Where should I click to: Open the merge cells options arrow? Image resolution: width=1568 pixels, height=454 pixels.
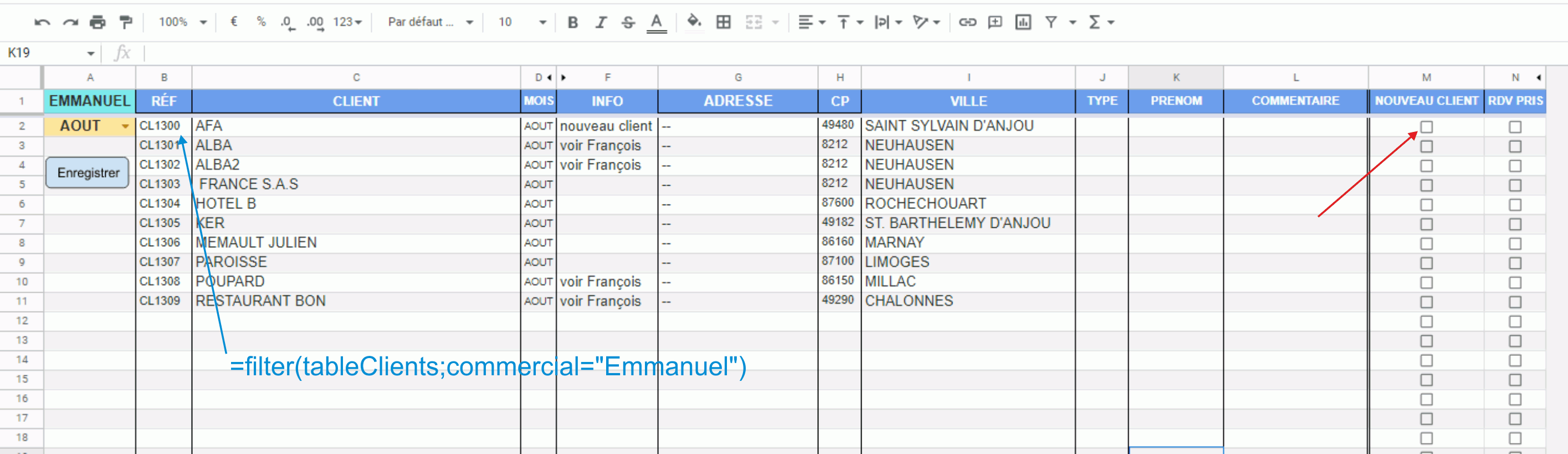pyautogui.click(x=775, y=23)
